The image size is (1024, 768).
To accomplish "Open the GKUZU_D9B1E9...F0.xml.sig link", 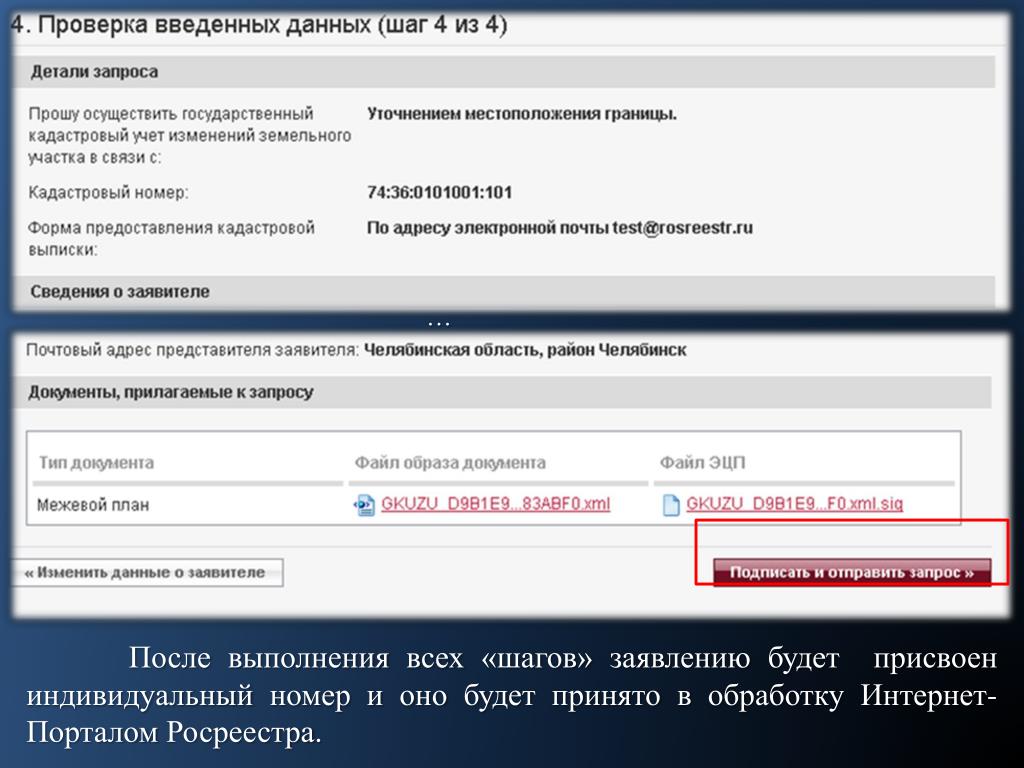I will [x=794, y=504].
